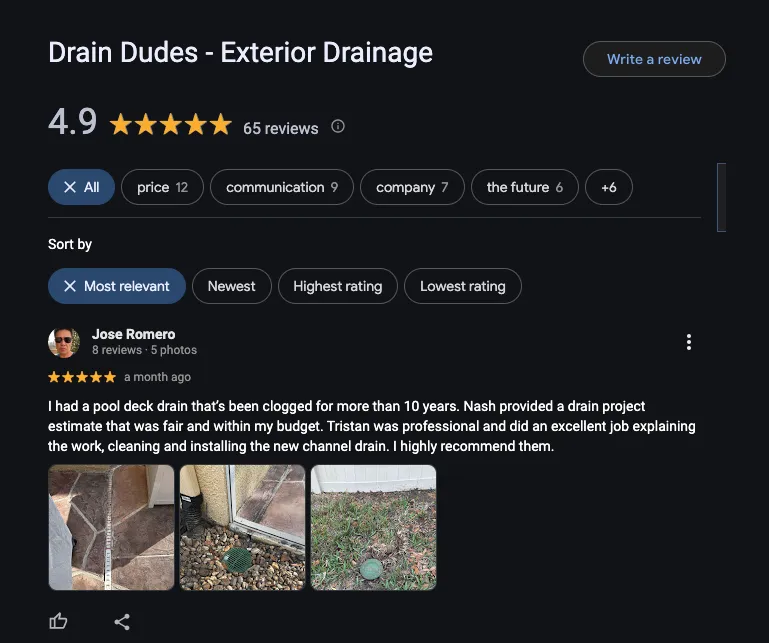Open the green drain cover in gravel photo

pyautogui.click(x=242, y=527)
